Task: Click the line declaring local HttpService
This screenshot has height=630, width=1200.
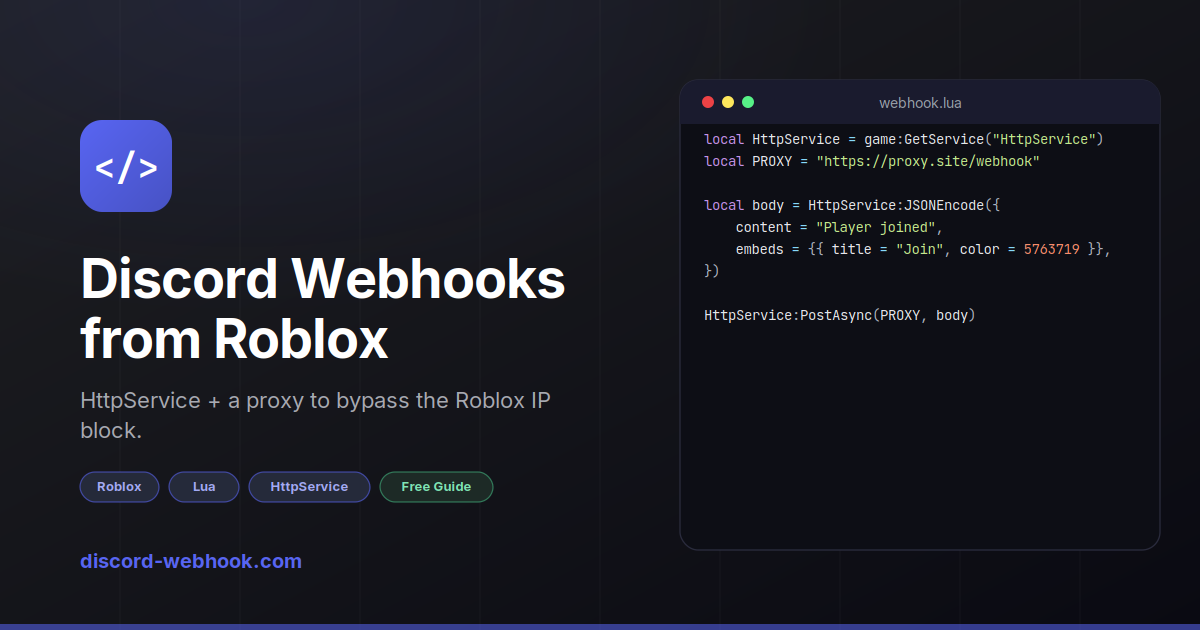Action: coord(904,139)
